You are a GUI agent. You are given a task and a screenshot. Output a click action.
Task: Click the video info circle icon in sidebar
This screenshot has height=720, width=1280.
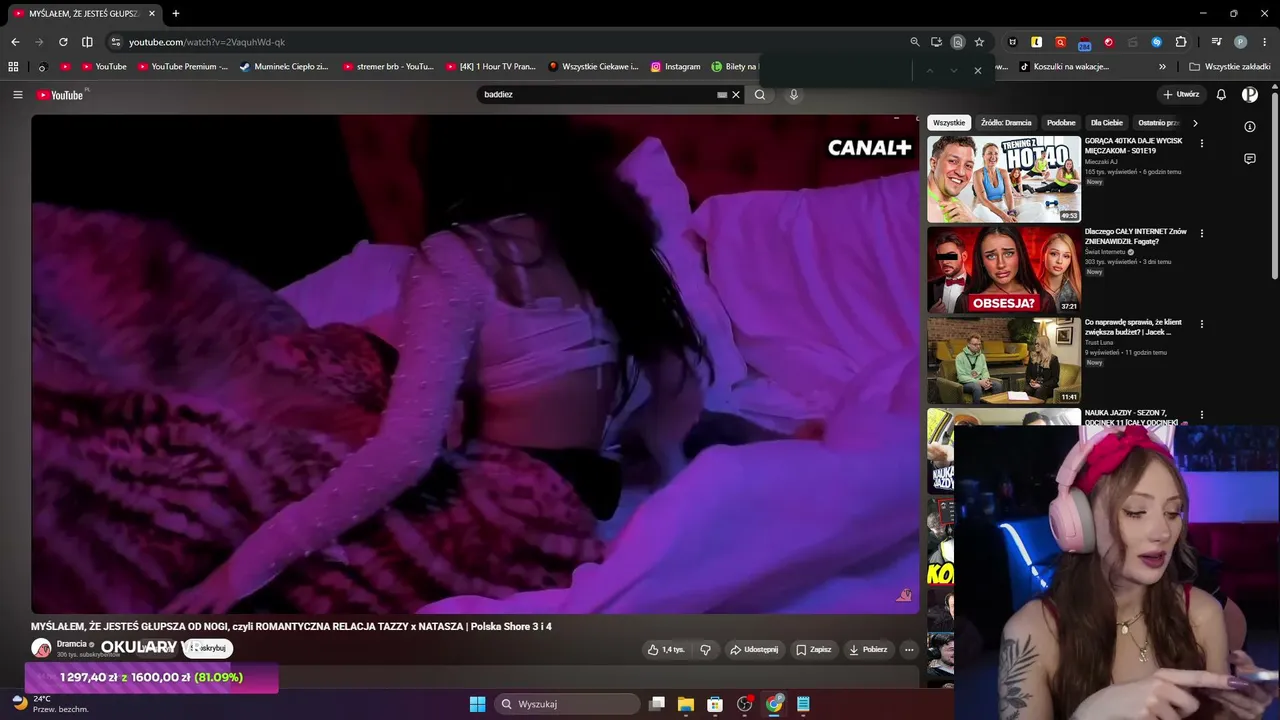click(x=1250, y=127)
